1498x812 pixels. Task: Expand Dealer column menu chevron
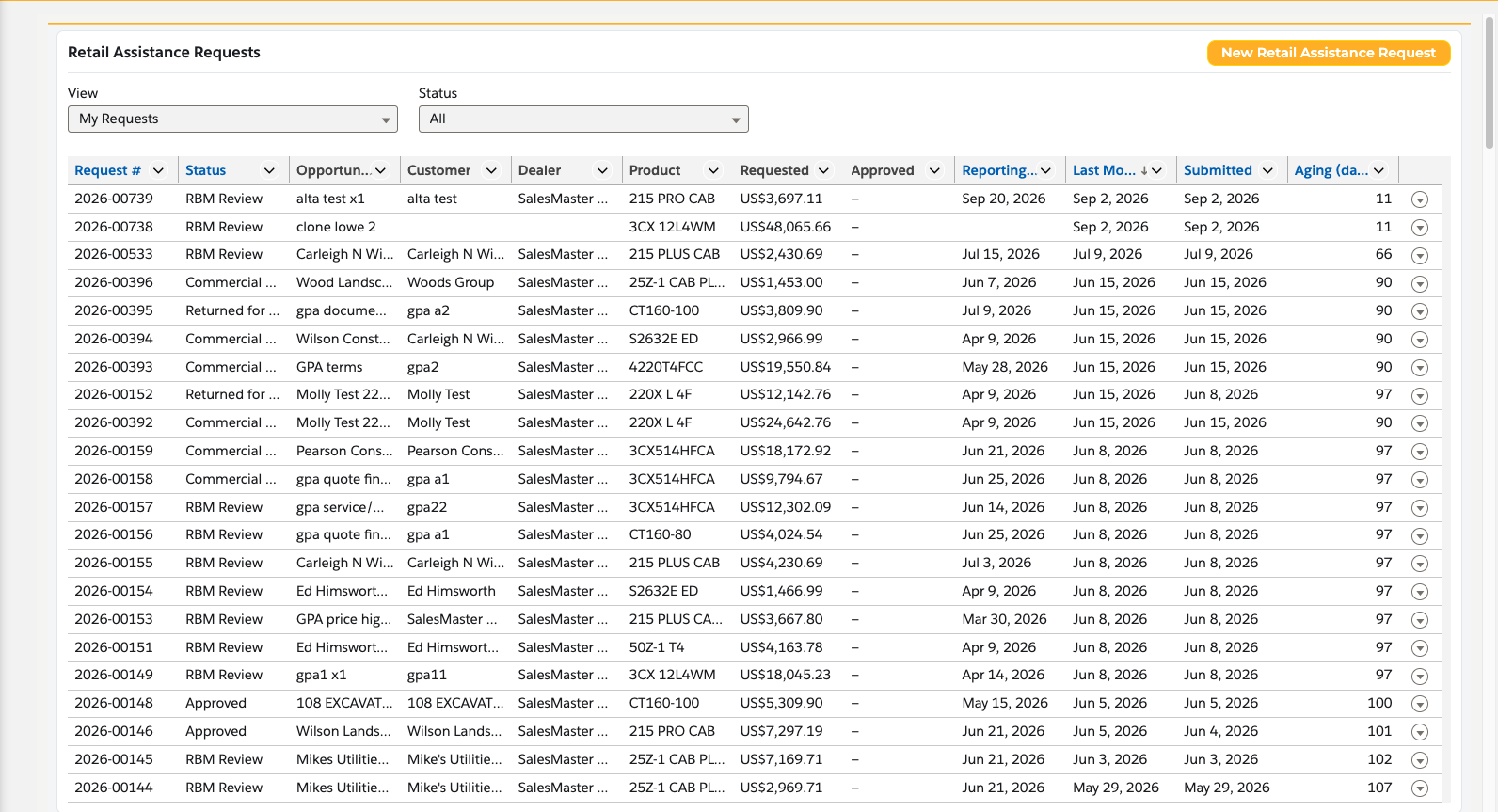click(x=602, y=170)
